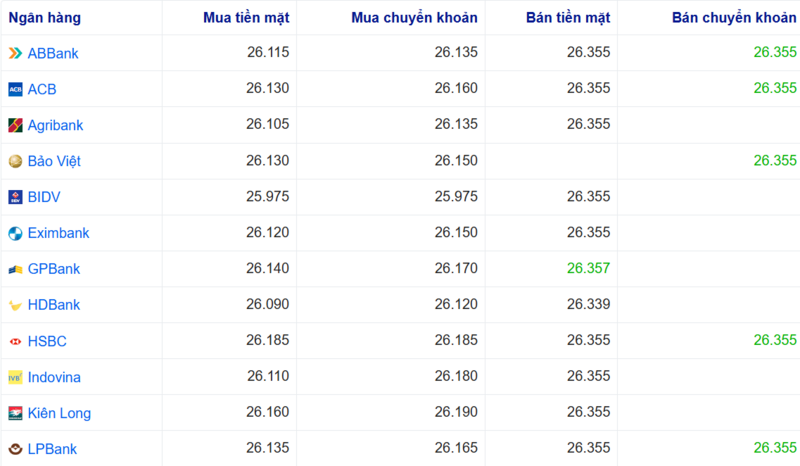Image resolution: width=800 pixels, height=466 pixels.
Task: Click the Ngân hàng column header
Action: 45,17
